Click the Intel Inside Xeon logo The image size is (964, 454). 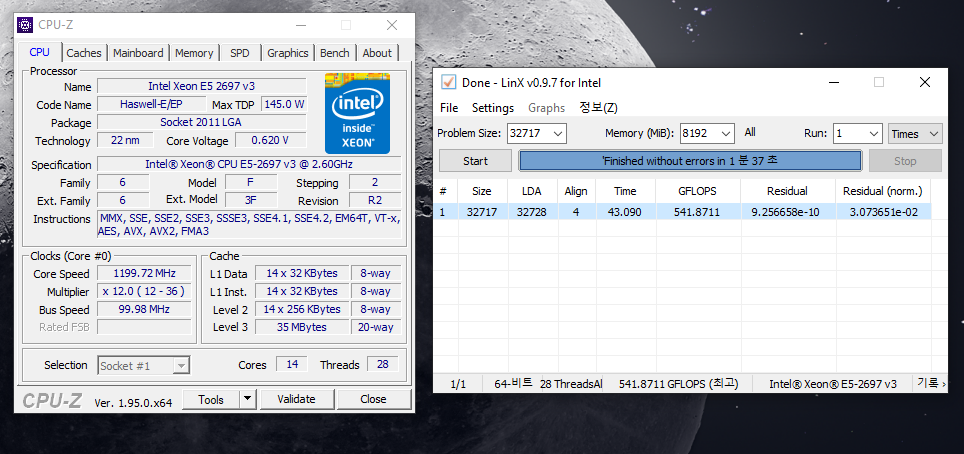(x=357, y=113)
